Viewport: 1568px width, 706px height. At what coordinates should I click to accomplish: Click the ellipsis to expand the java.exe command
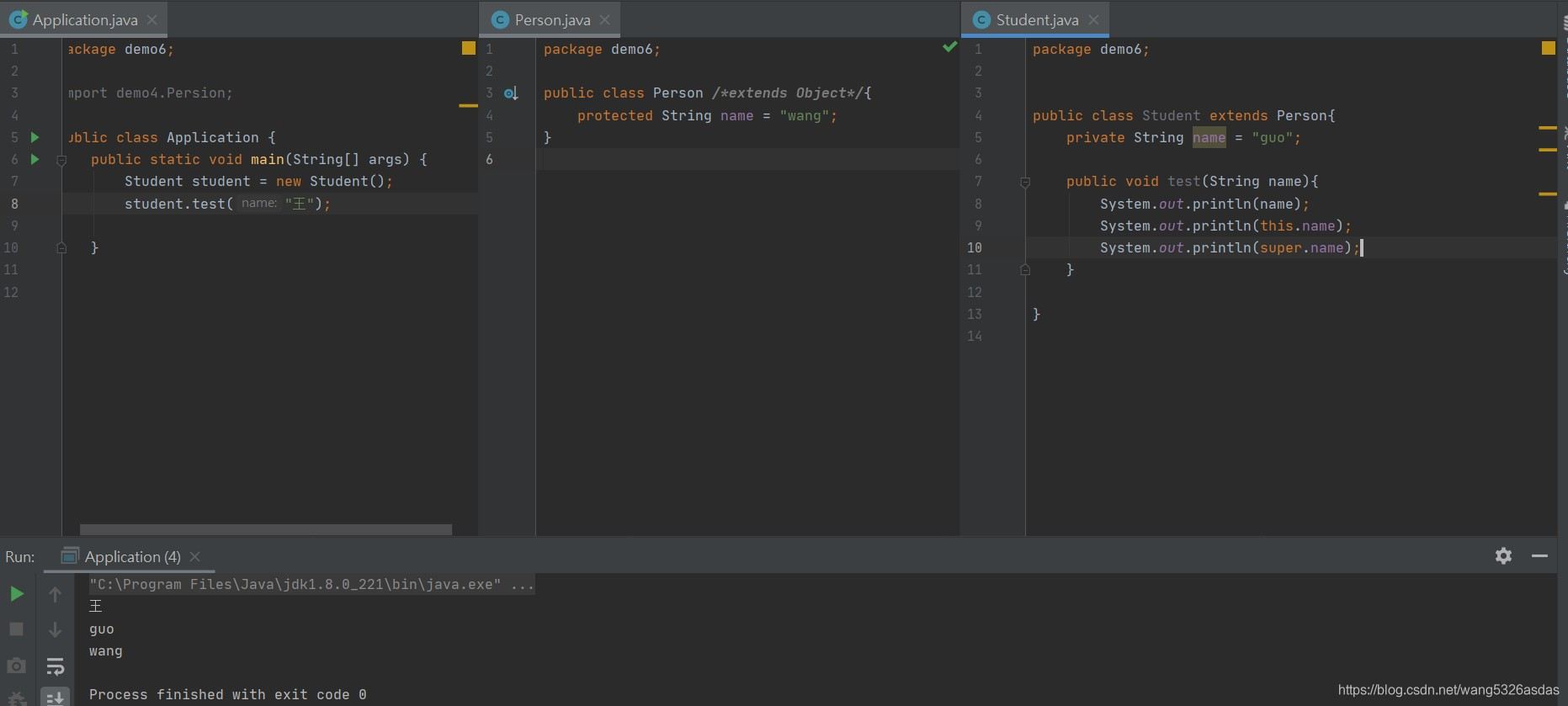(x=523, y=584)
